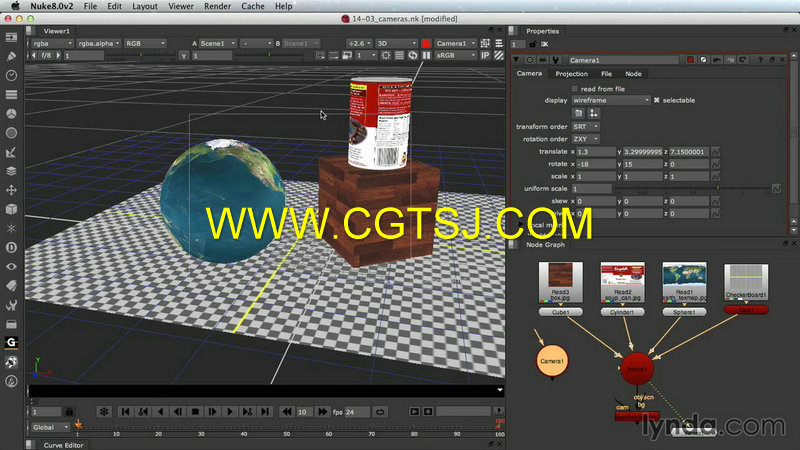The image size is (800, 450).
Task: Toggle the read from file checkbox
Action: (x=575, y=89)
